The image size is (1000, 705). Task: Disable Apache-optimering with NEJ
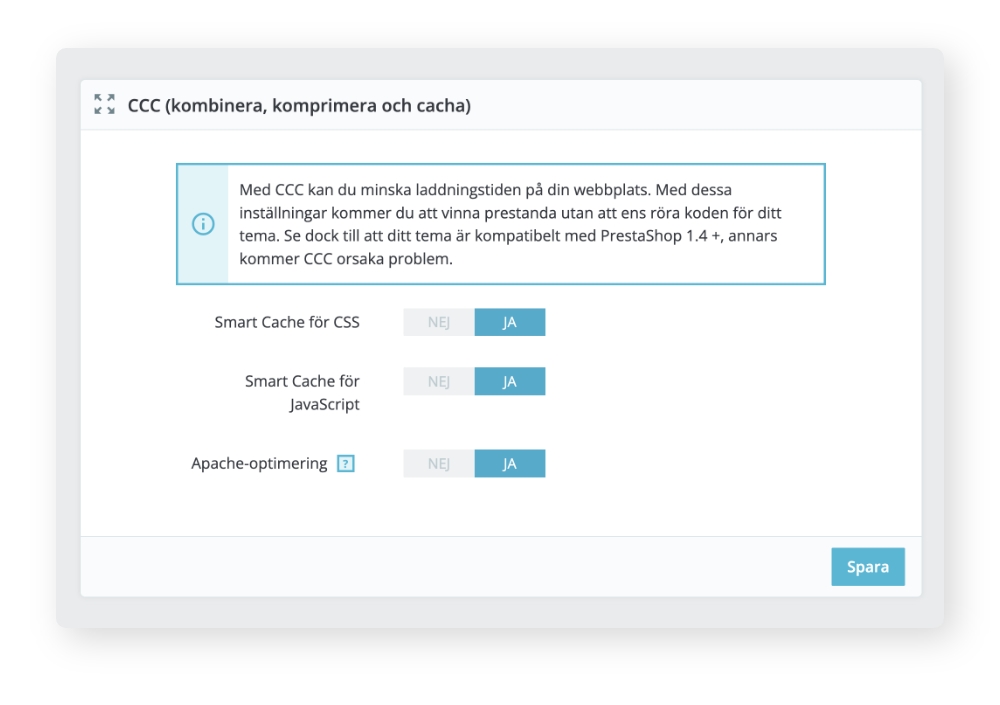tap(439, 463)
